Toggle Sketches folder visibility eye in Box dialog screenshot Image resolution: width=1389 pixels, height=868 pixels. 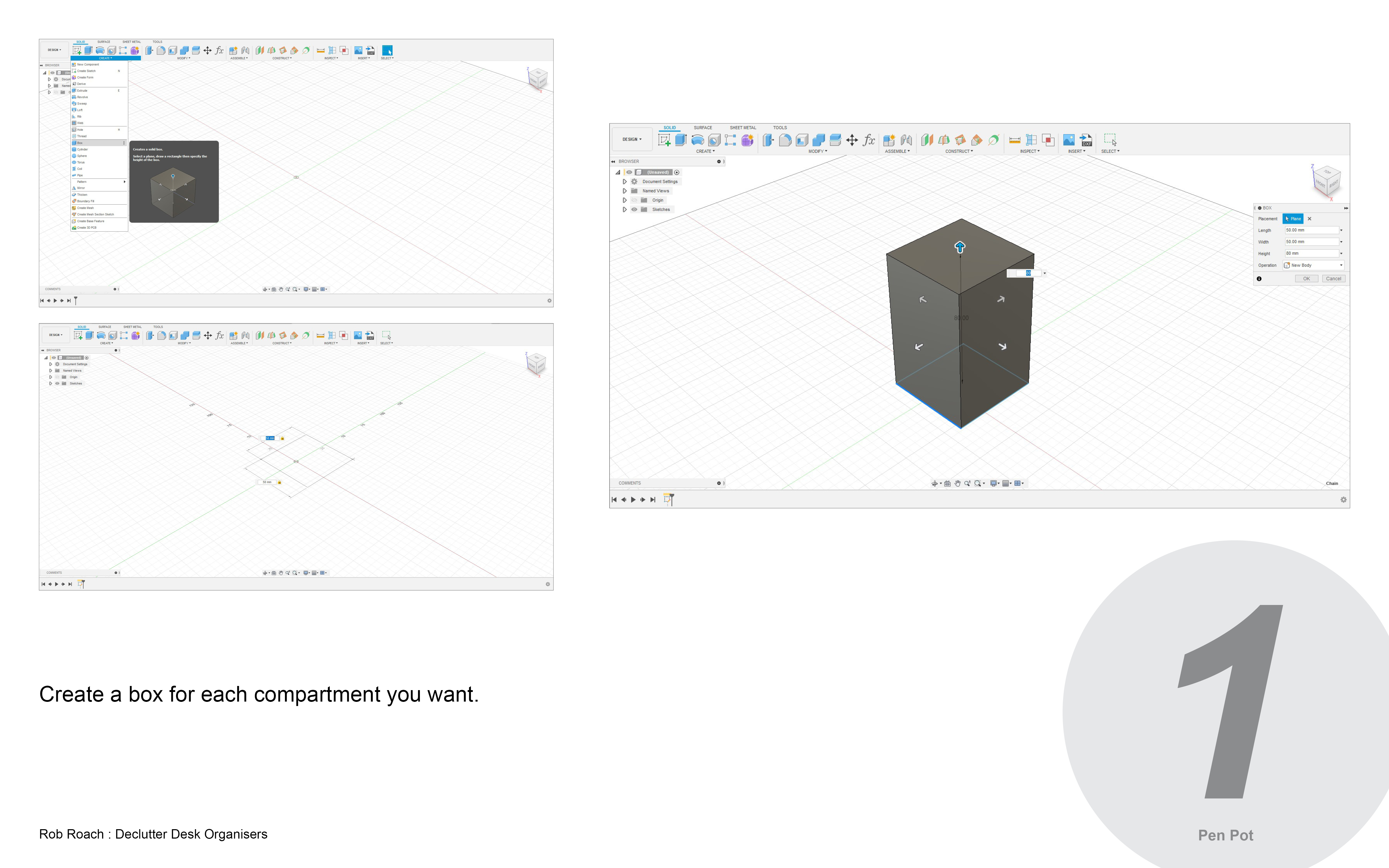coord(634,210)
